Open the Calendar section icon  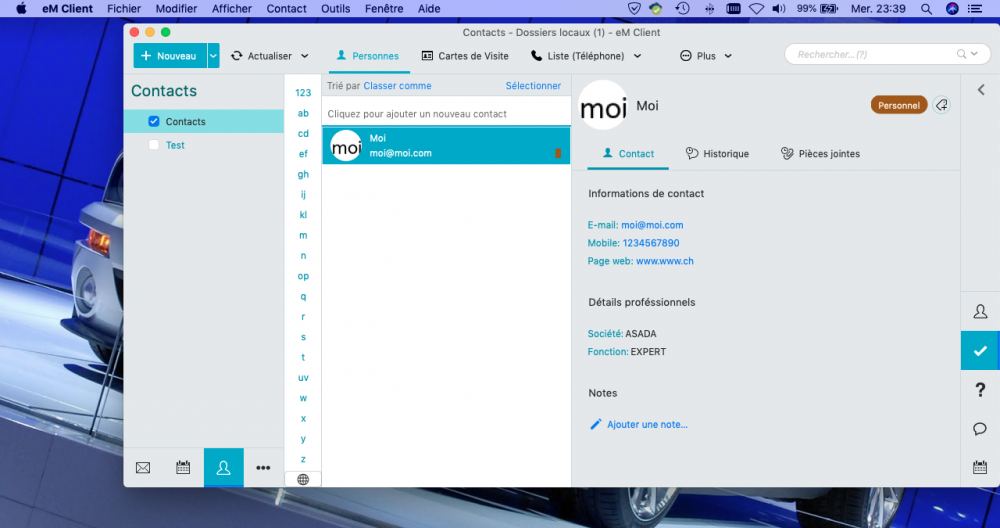coord(183,467)
